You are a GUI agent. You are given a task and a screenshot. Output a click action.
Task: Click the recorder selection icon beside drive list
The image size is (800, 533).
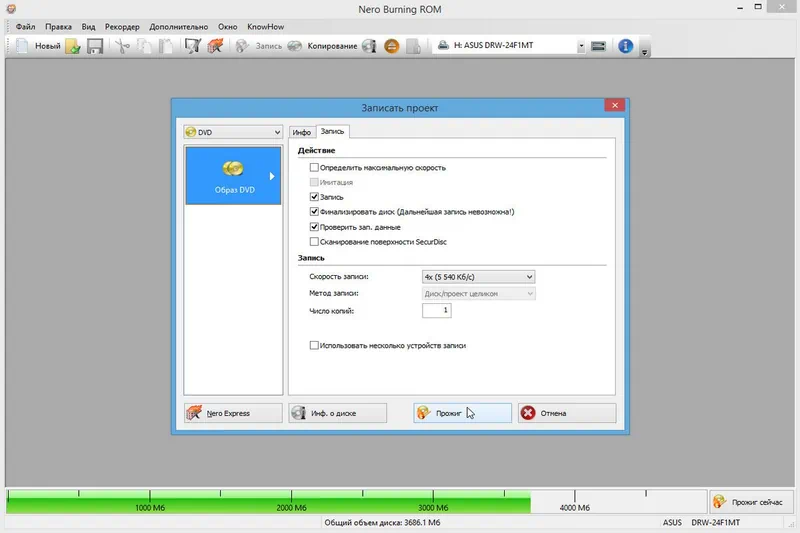coord(598,46)
